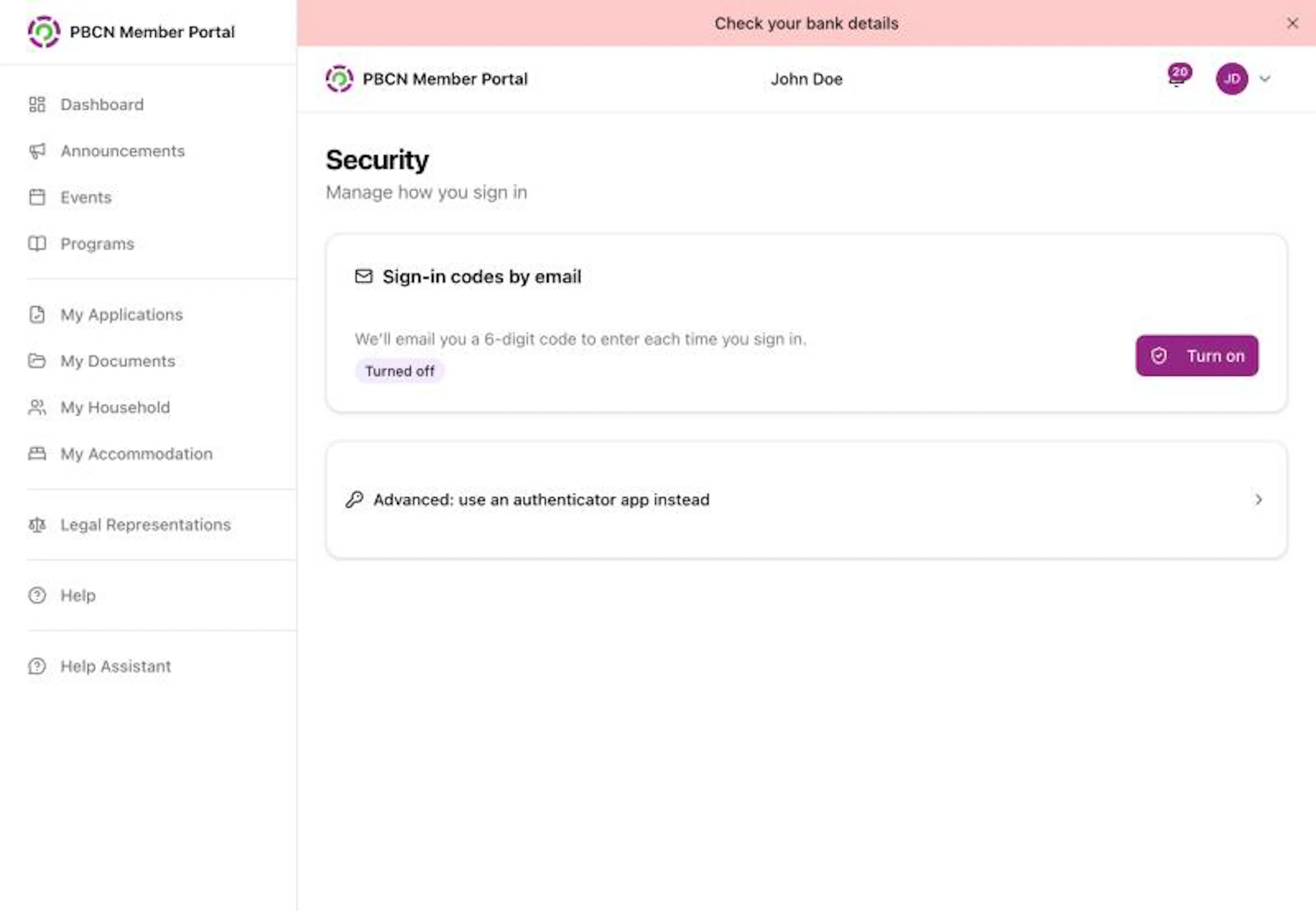
Task: Click the Dashboard grid icon in sidebar
Action: coord(37,104)
